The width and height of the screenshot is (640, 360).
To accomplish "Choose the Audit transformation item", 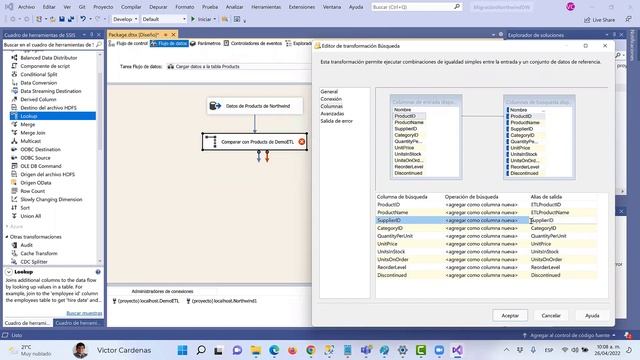I will point(27,245).
